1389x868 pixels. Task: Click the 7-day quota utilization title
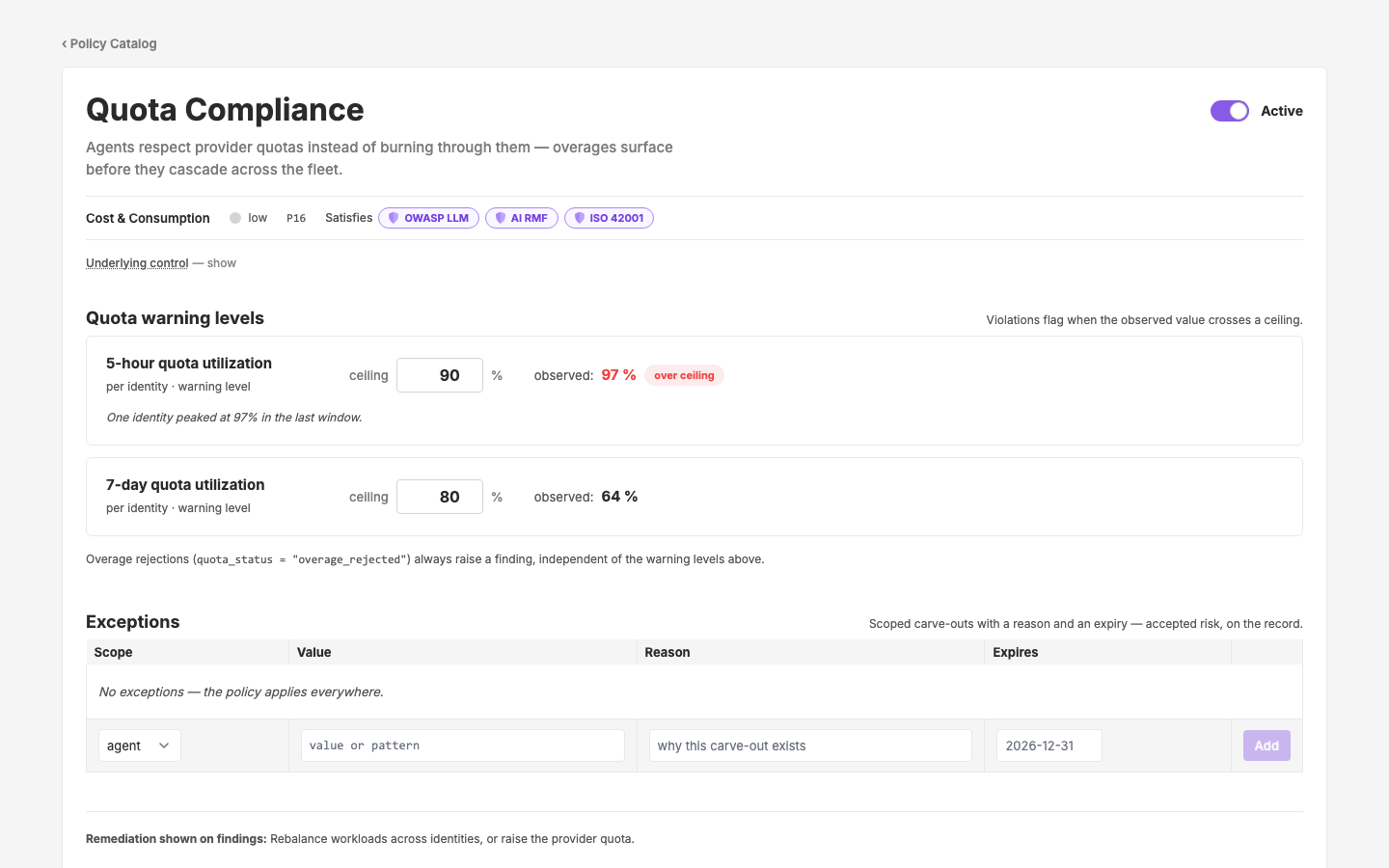[x=185, y=485]
